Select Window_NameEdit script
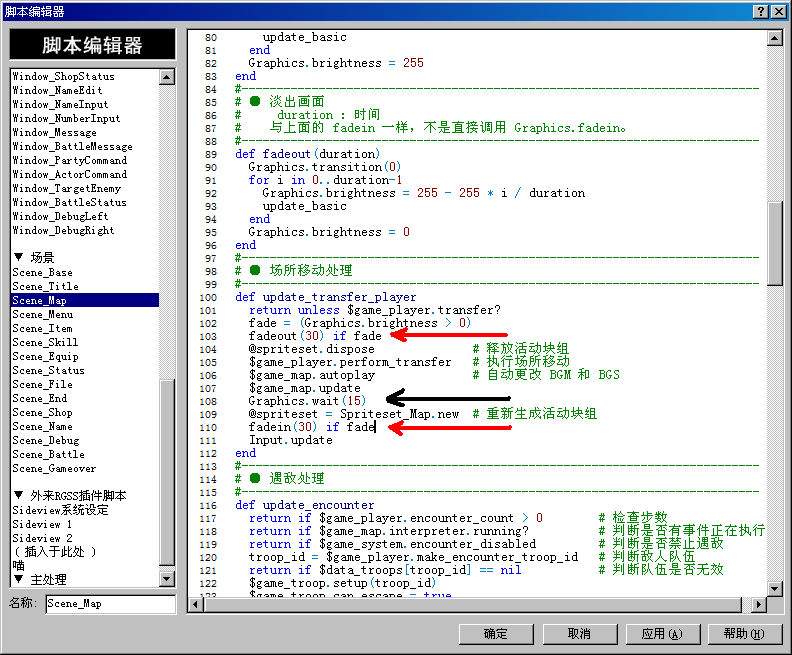 pos(57,90)
